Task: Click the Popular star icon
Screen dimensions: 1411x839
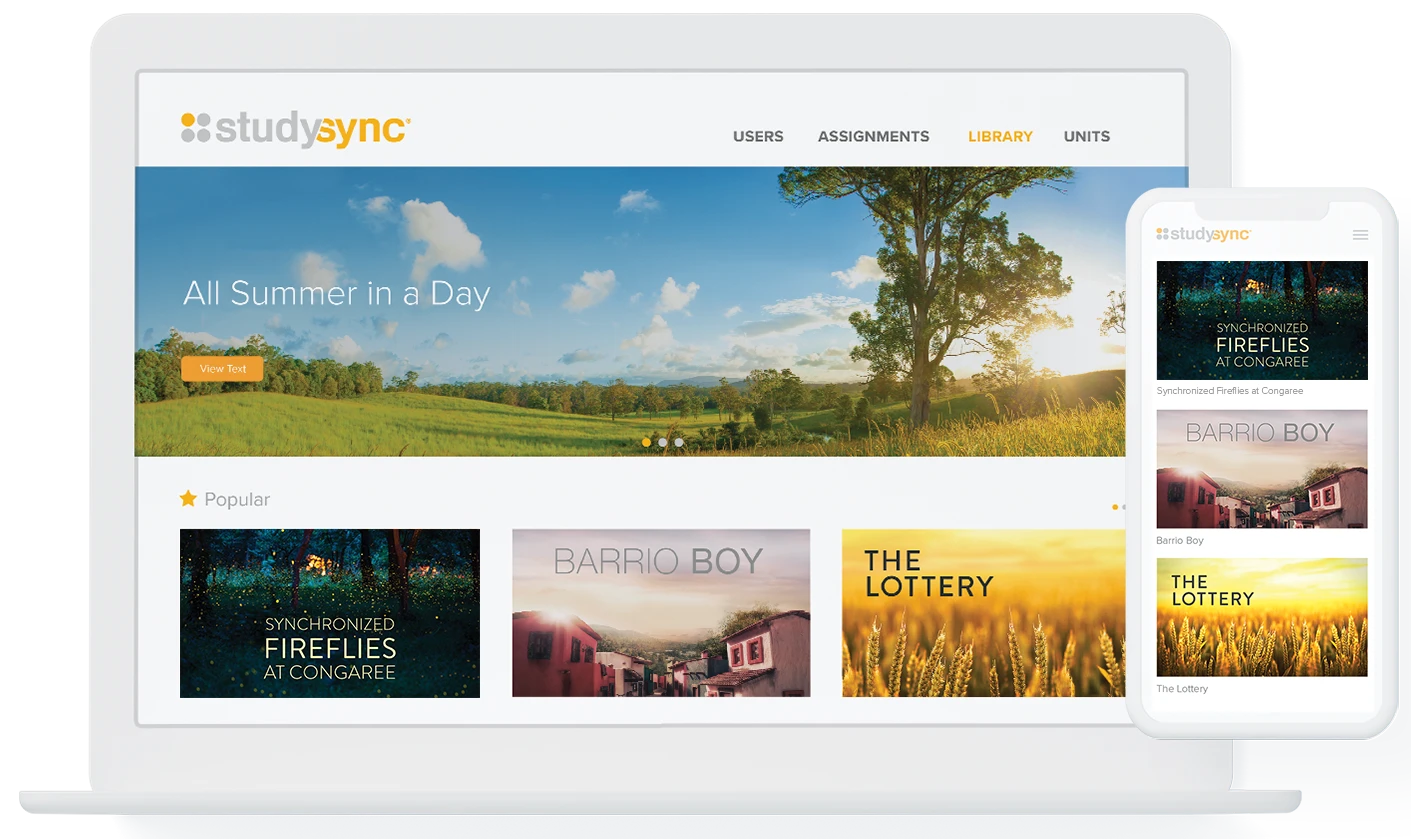Action: [x=188, y=498]
